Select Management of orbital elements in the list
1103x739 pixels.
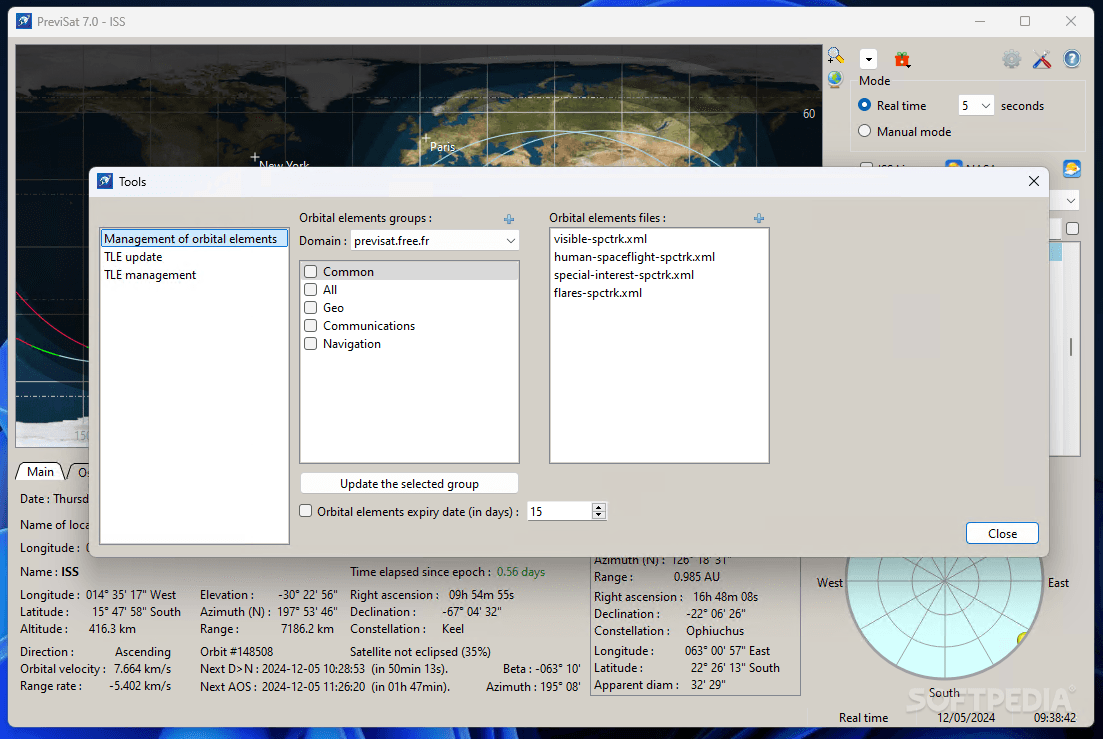pyautogui.click(x=194, y=239)
